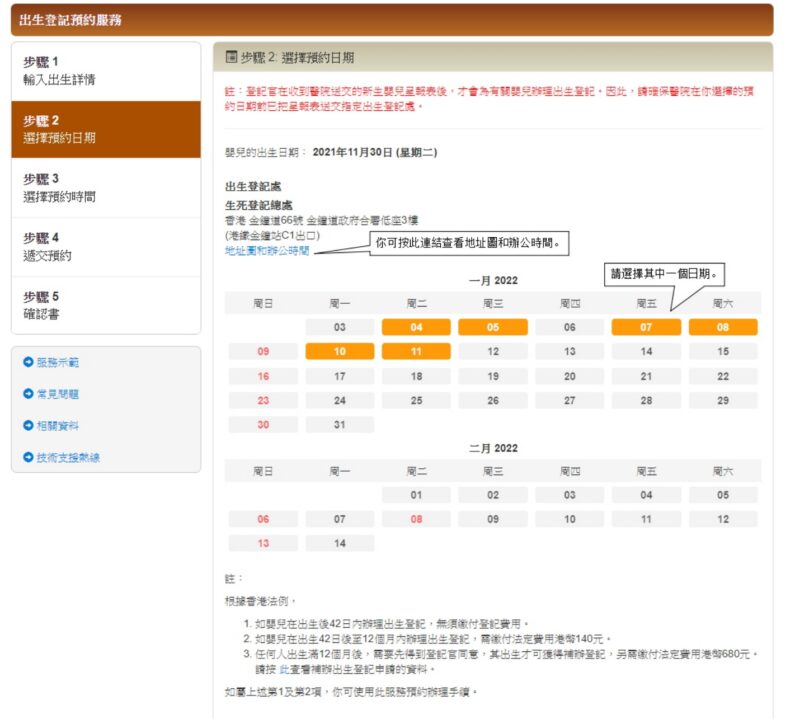800x719 pixels.
Task: Click the arrow icon beside 相關資料
Action: 28,425
